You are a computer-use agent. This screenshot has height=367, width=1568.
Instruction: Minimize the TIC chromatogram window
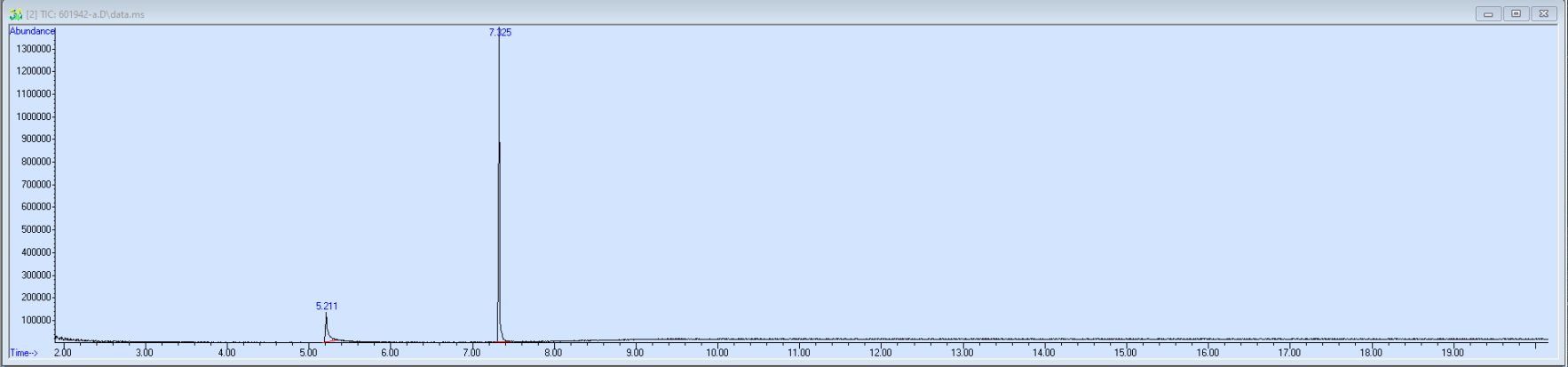point(1488,13)
